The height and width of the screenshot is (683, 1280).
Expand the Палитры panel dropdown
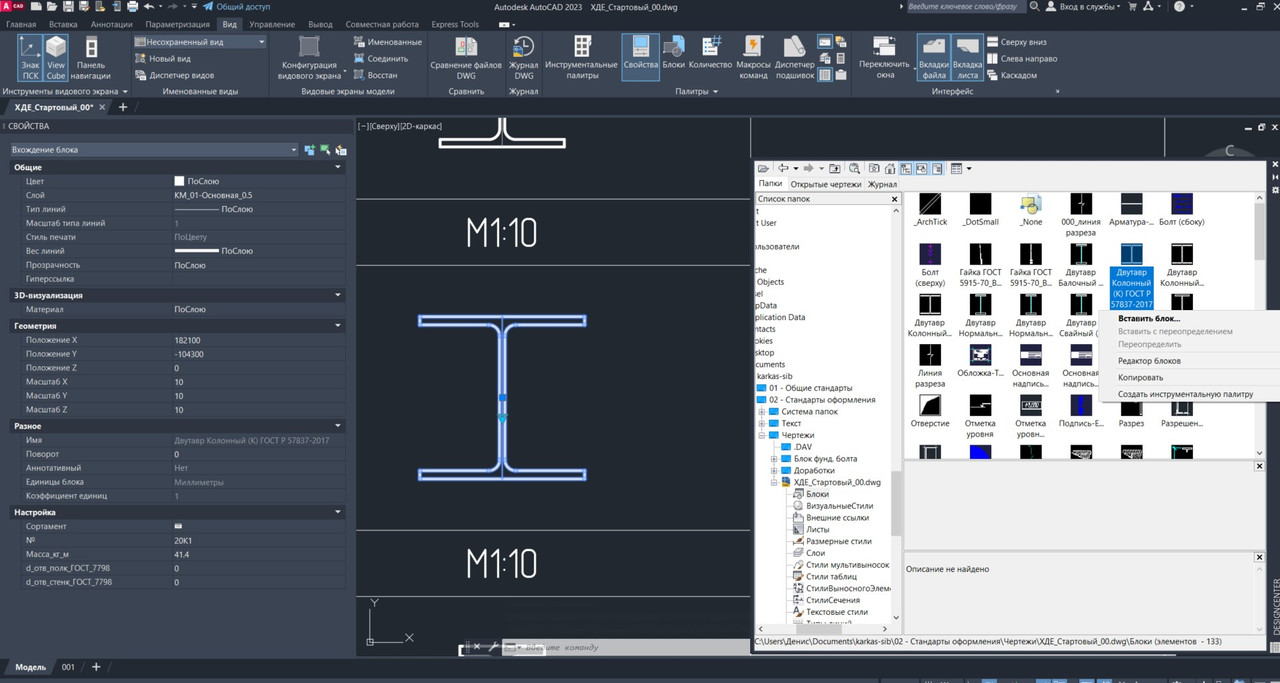(697, 91)
